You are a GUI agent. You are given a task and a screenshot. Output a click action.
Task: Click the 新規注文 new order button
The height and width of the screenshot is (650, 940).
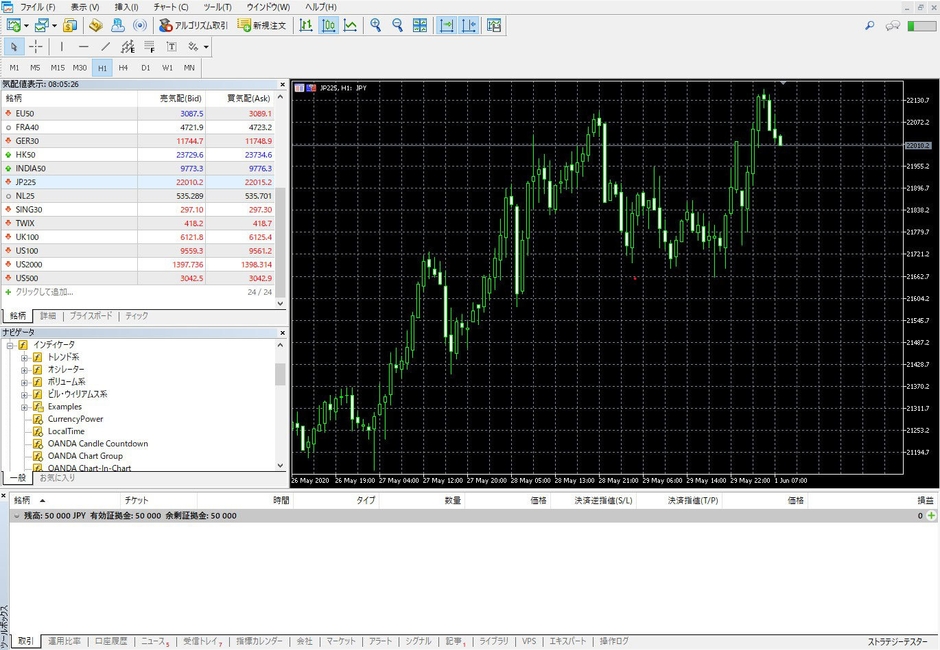262,25
